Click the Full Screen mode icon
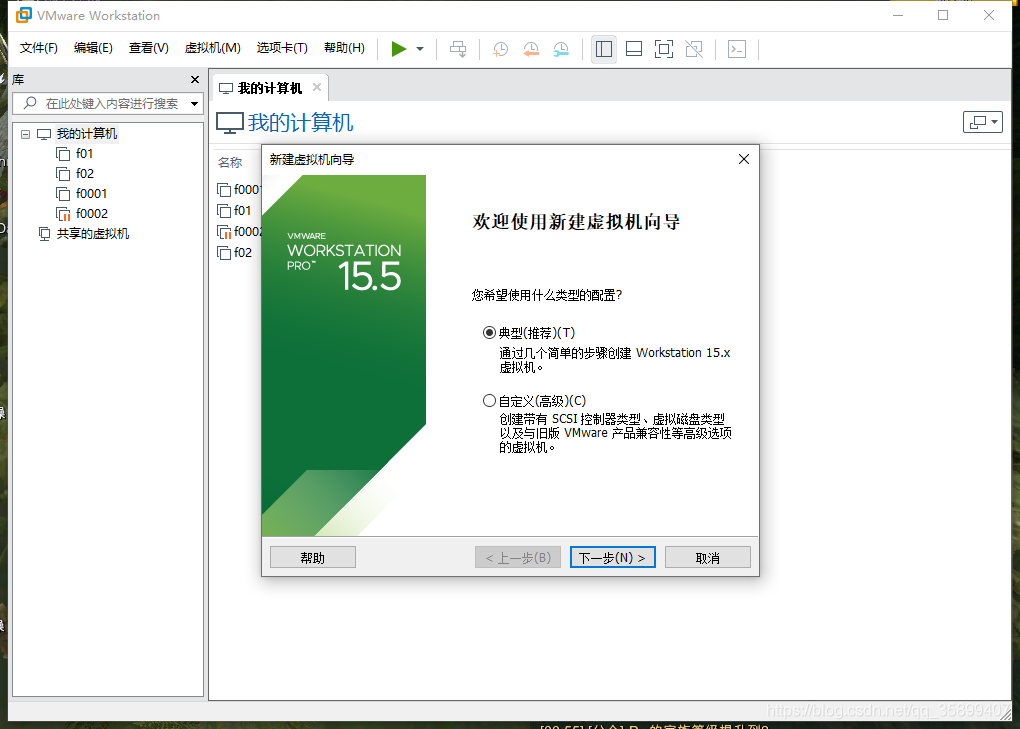This screenshot has width=1020, height=729. click(x=664, y=49)
